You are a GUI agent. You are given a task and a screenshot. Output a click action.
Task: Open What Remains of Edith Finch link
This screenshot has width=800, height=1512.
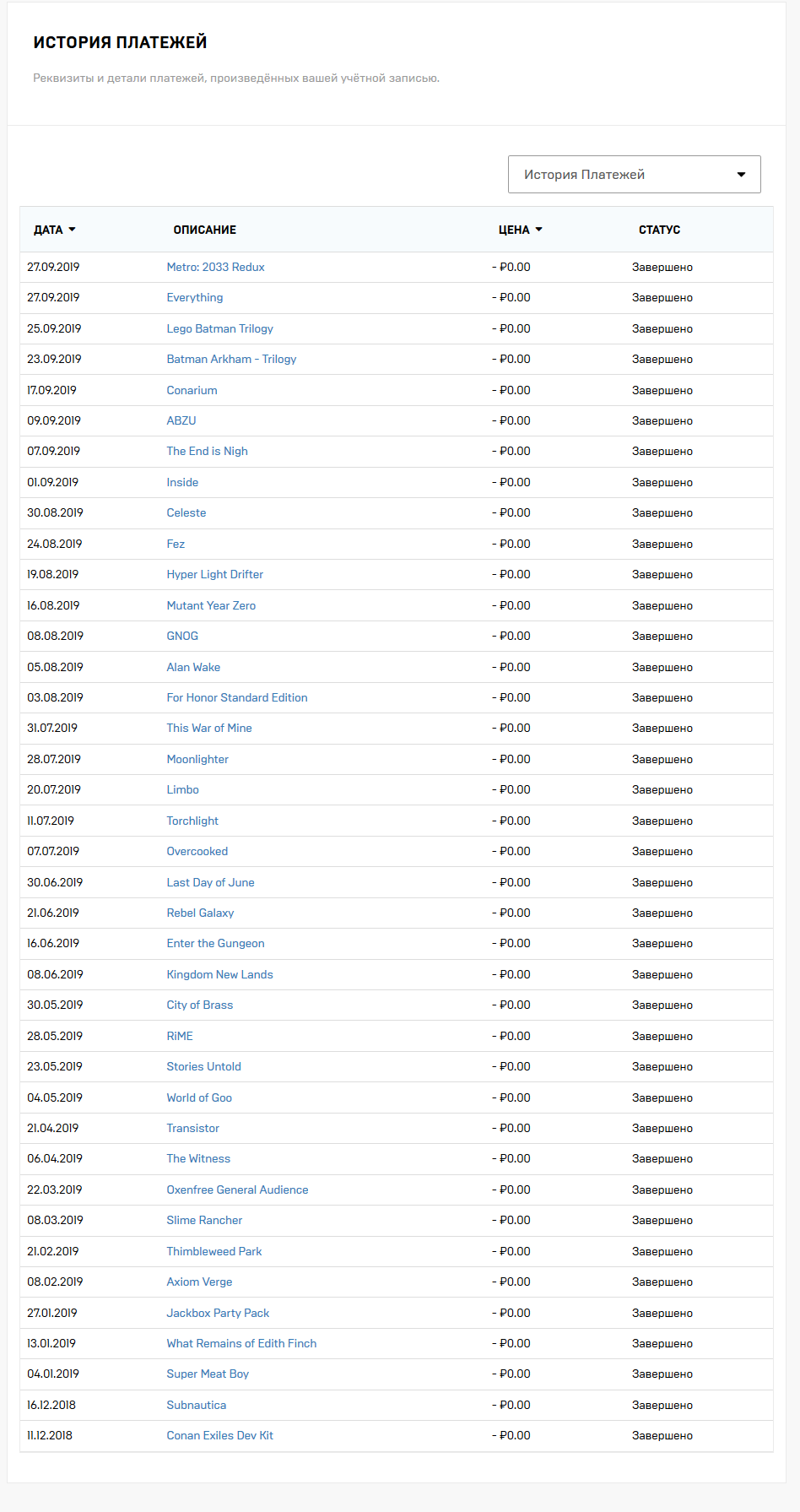pos(241,1343)
